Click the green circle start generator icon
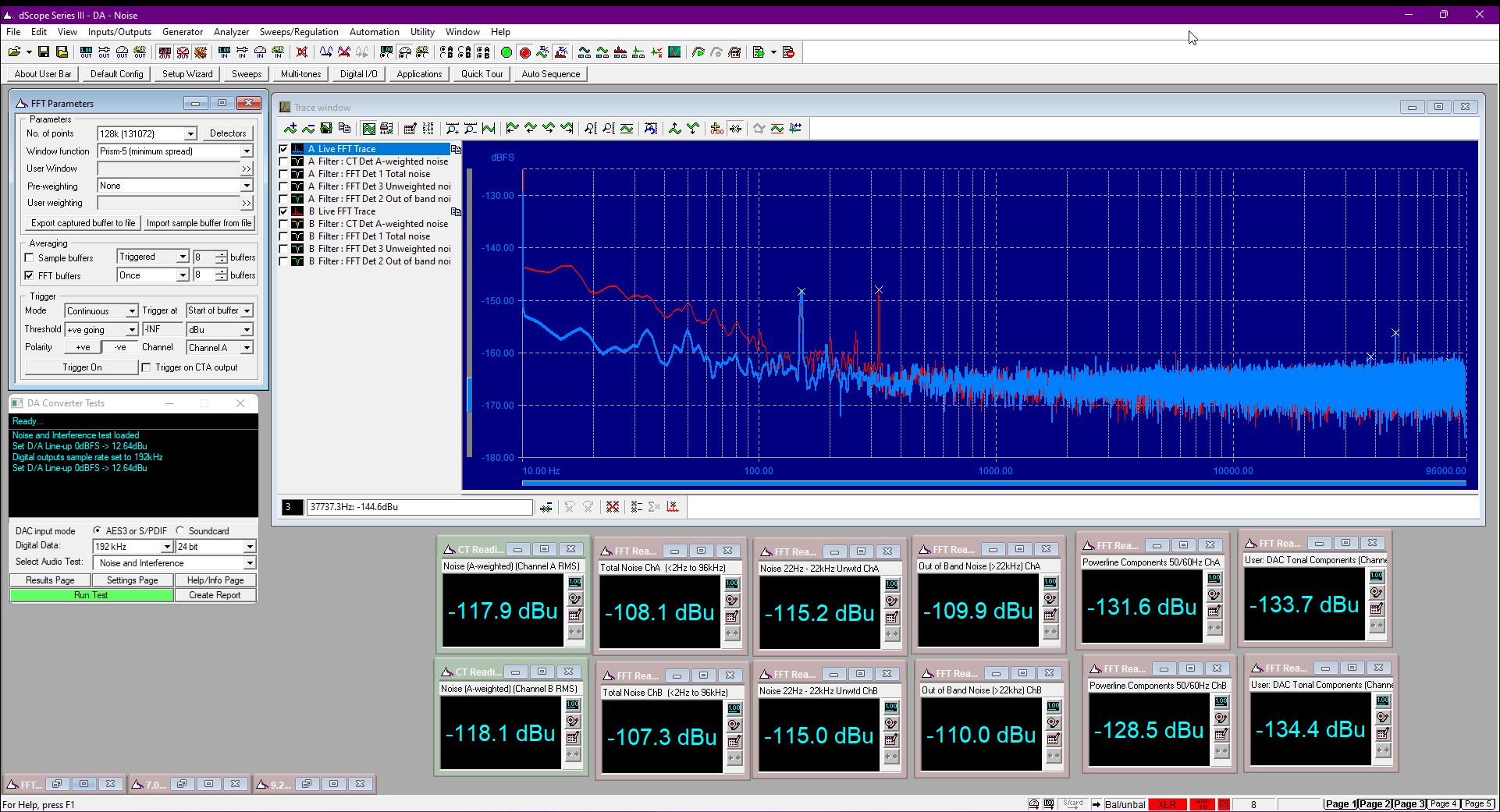Screen dimensions: 1500x812 (507, 52)
